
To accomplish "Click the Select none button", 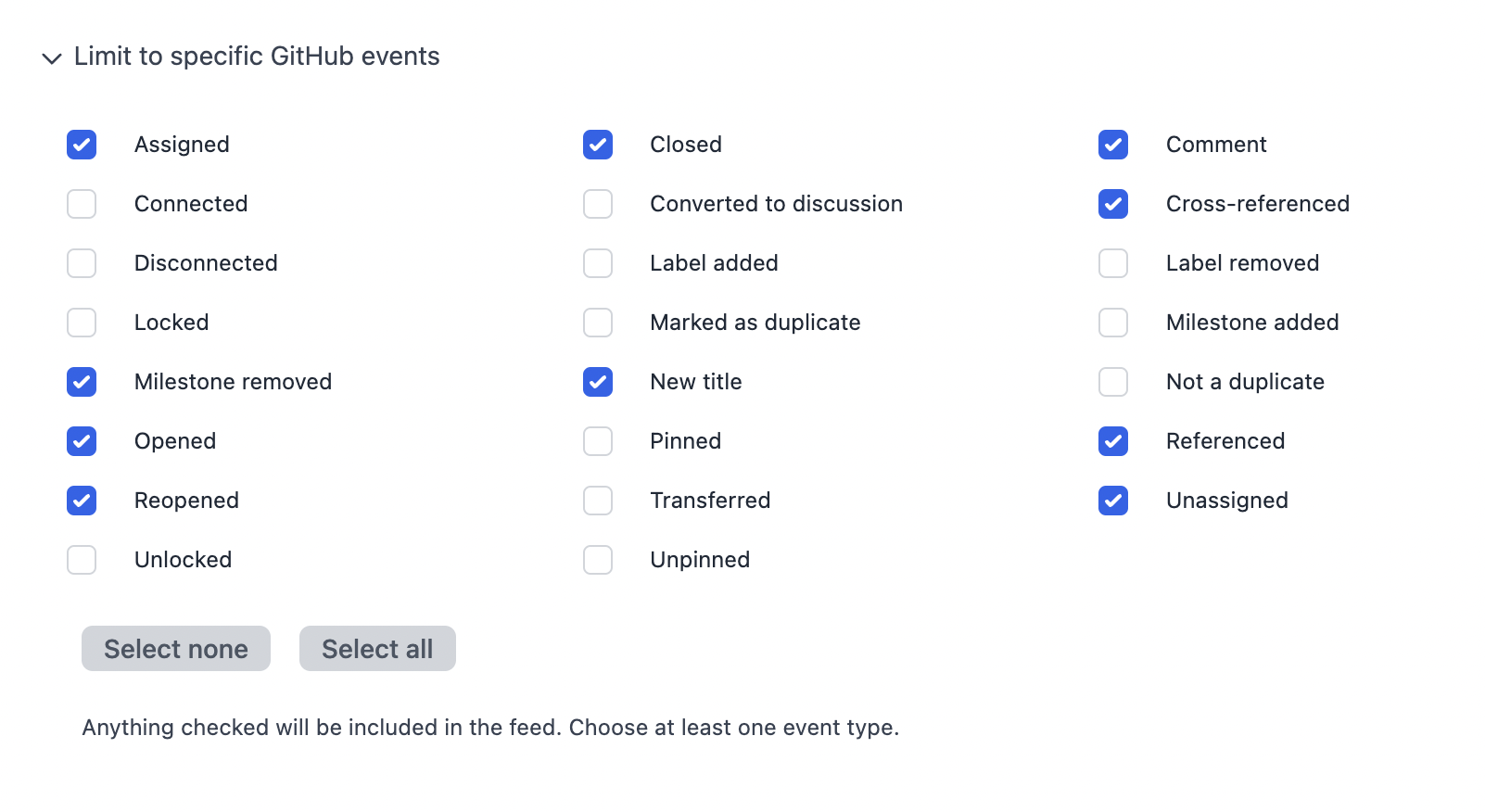I will [x=176, y=648].
